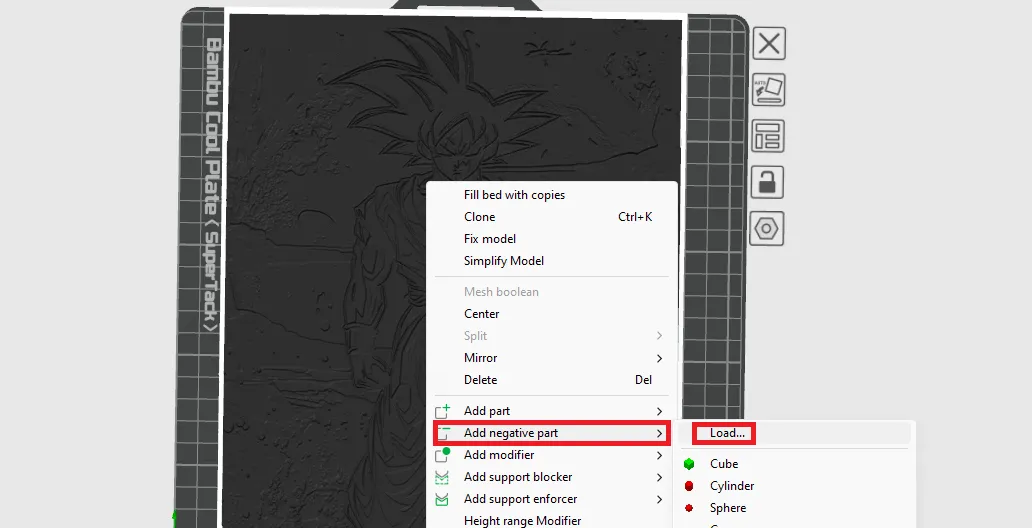The height and width of the screenshot is (528, 1032).
Task: Click the red Sphere primitive icon
Action: [689, 508]
